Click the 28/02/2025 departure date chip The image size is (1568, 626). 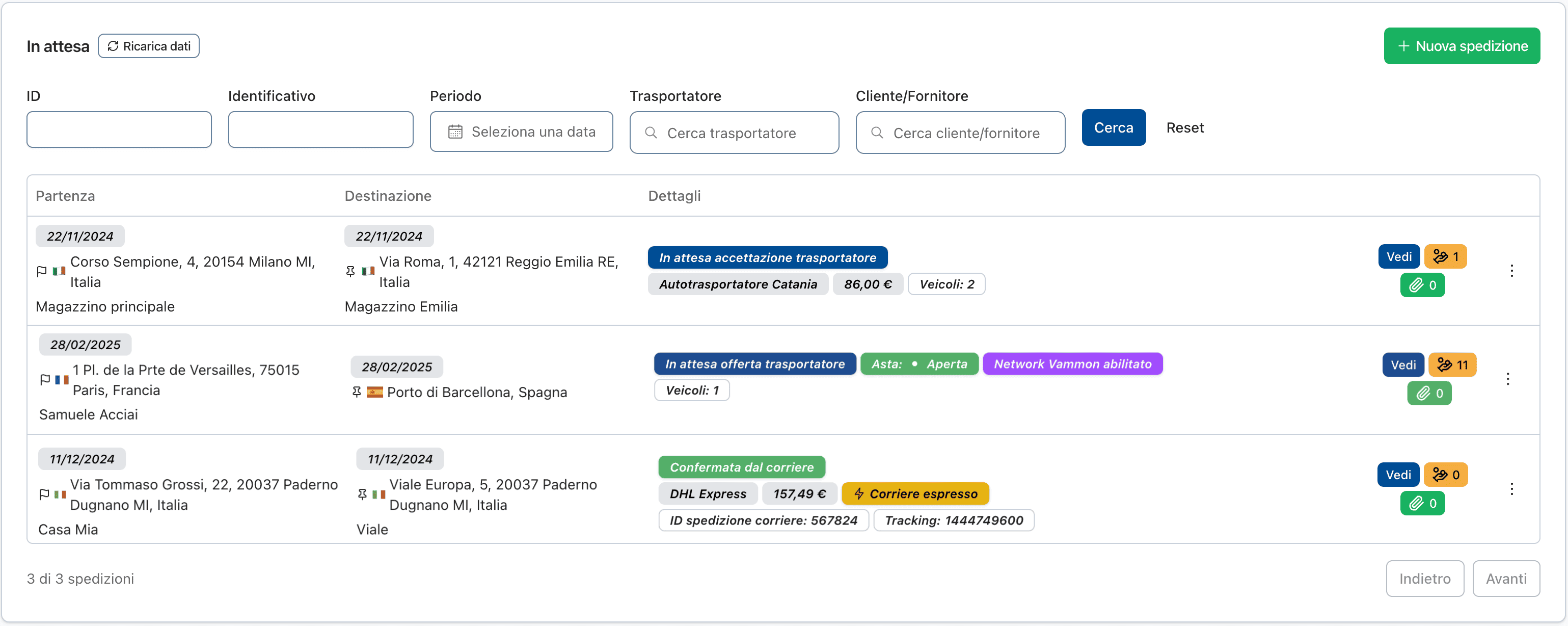[85, 345]
